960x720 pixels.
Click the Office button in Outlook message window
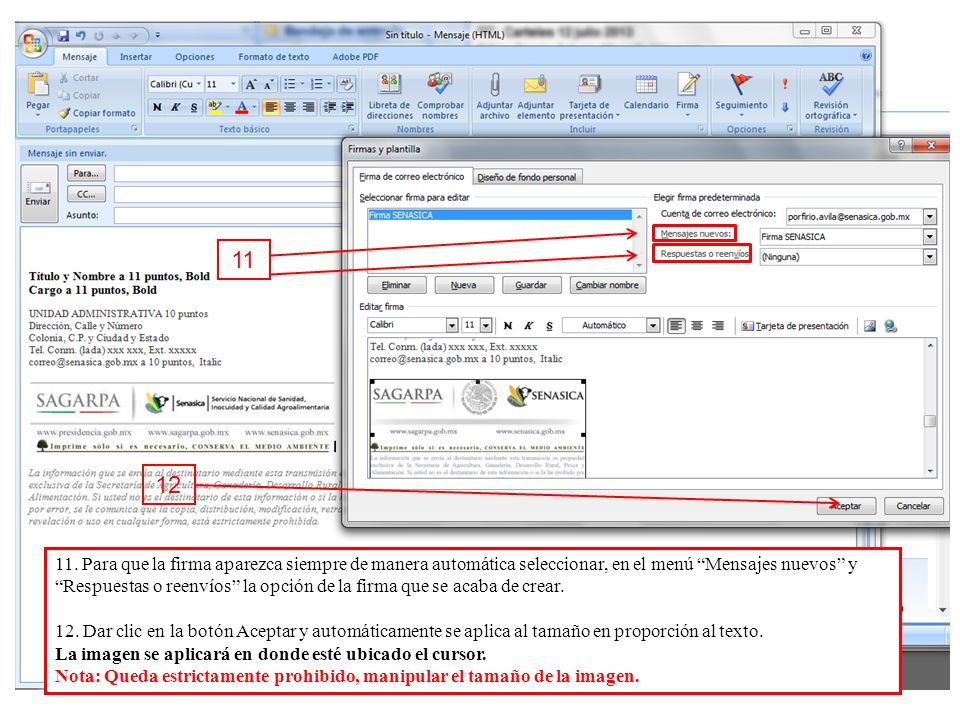pyautogui.click(x=32, y=43)
